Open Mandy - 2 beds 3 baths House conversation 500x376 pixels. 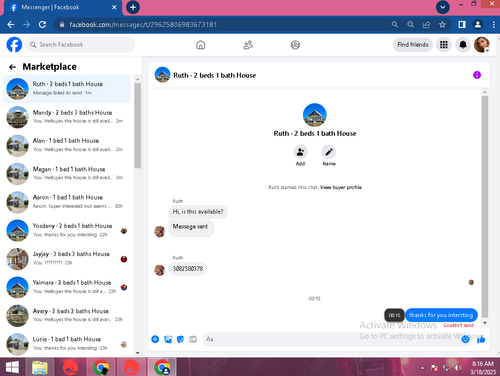click(x=67, y=117)
